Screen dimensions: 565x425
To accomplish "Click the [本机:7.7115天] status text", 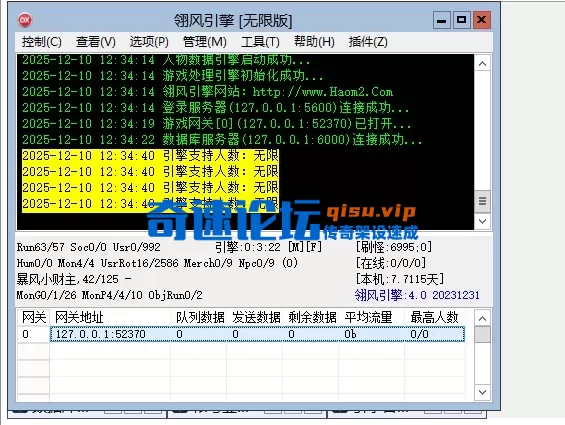I will (400, 279).
